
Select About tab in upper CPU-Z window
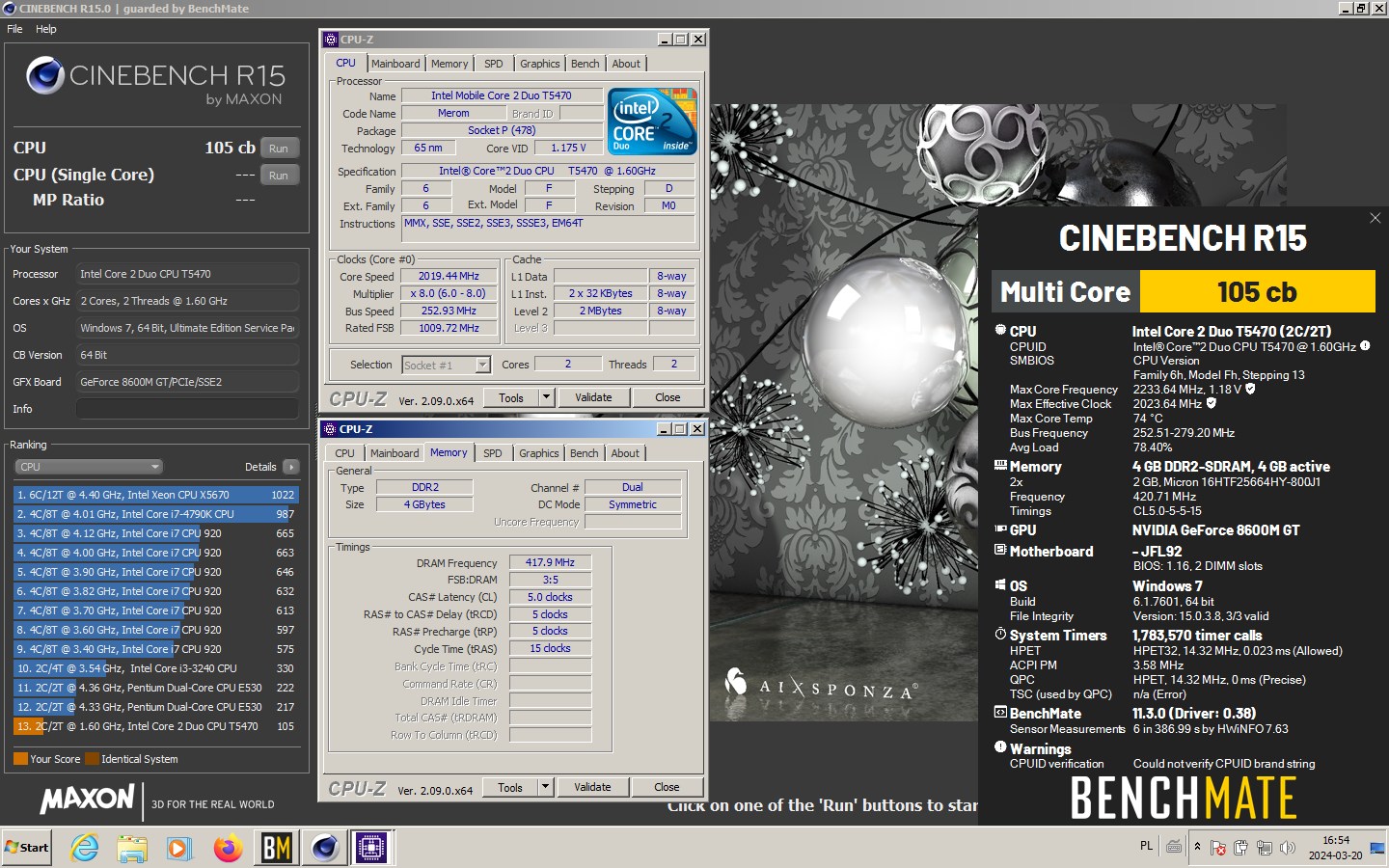[626, 64]
